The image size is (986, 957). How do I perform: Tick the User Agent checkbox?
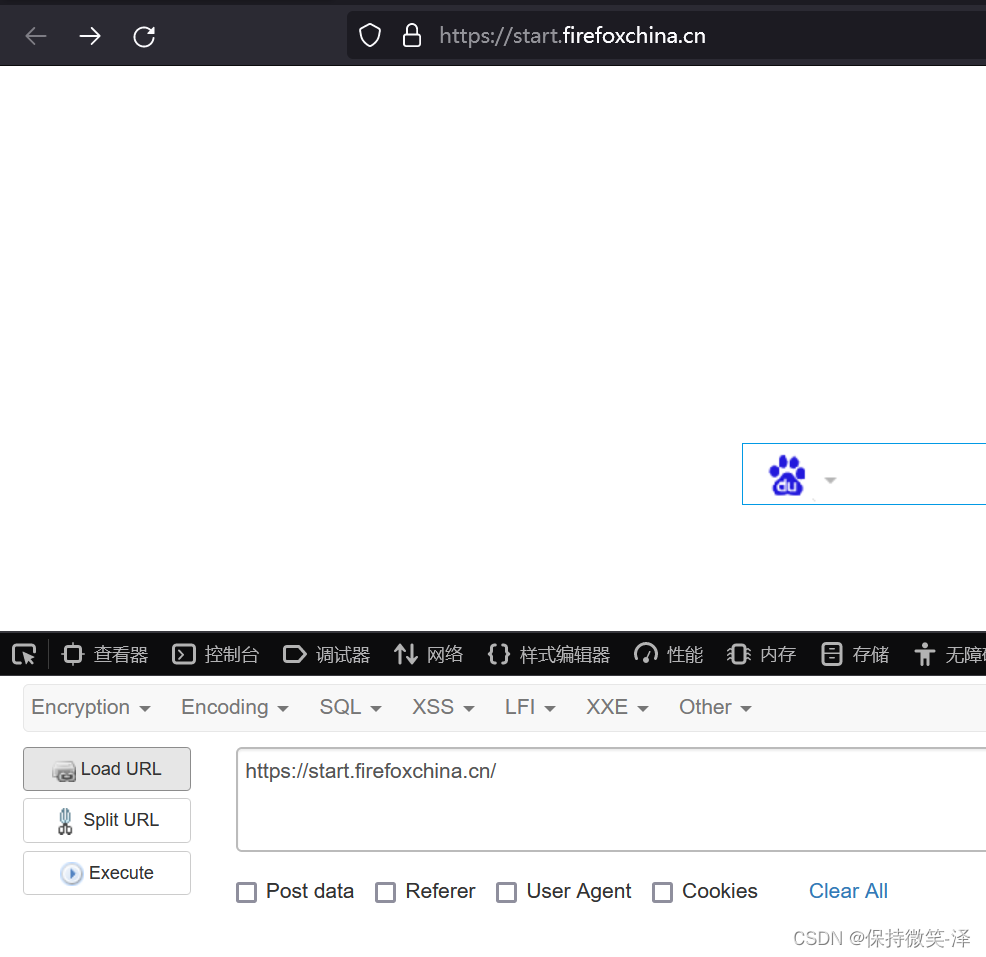[506, 892]
